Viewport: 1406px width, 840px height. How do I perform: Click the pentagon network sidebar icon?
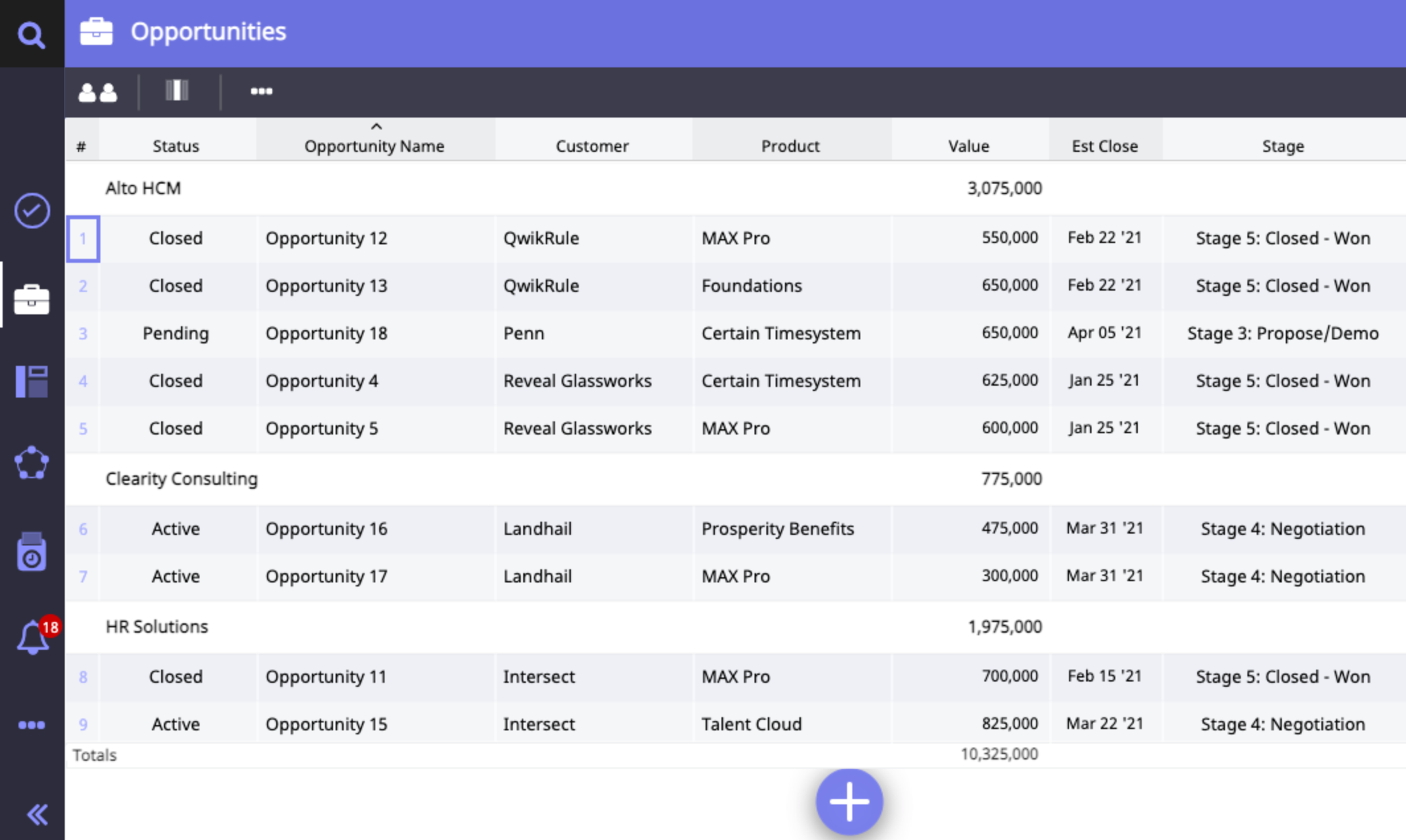click(x=32, y=463)
